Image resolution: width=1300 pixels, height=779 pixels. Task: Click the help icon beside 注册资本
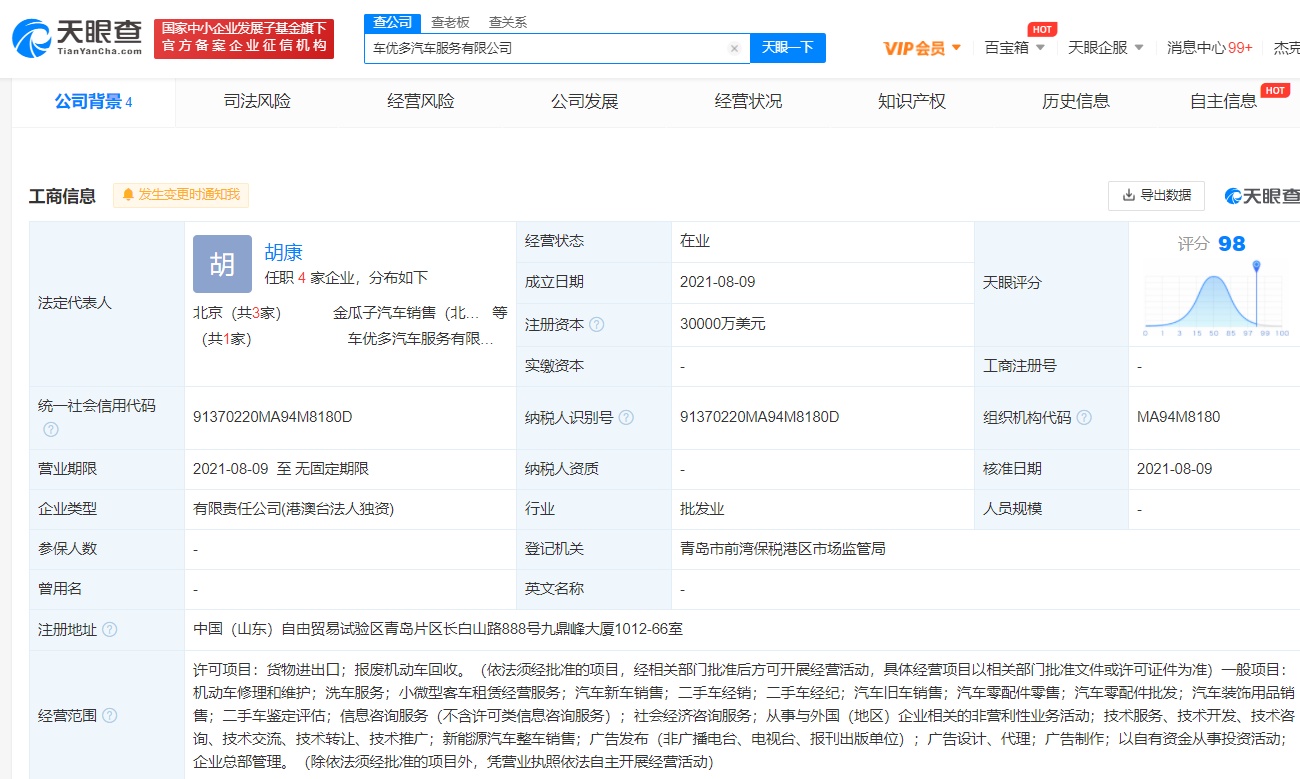(597, 325)
